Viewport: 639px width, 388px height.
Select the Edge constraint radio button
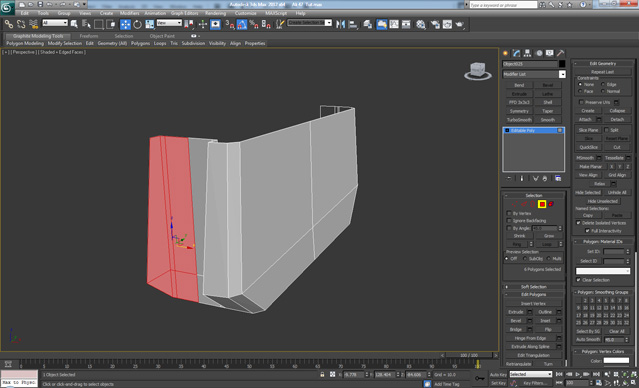[x=603, y=84]
